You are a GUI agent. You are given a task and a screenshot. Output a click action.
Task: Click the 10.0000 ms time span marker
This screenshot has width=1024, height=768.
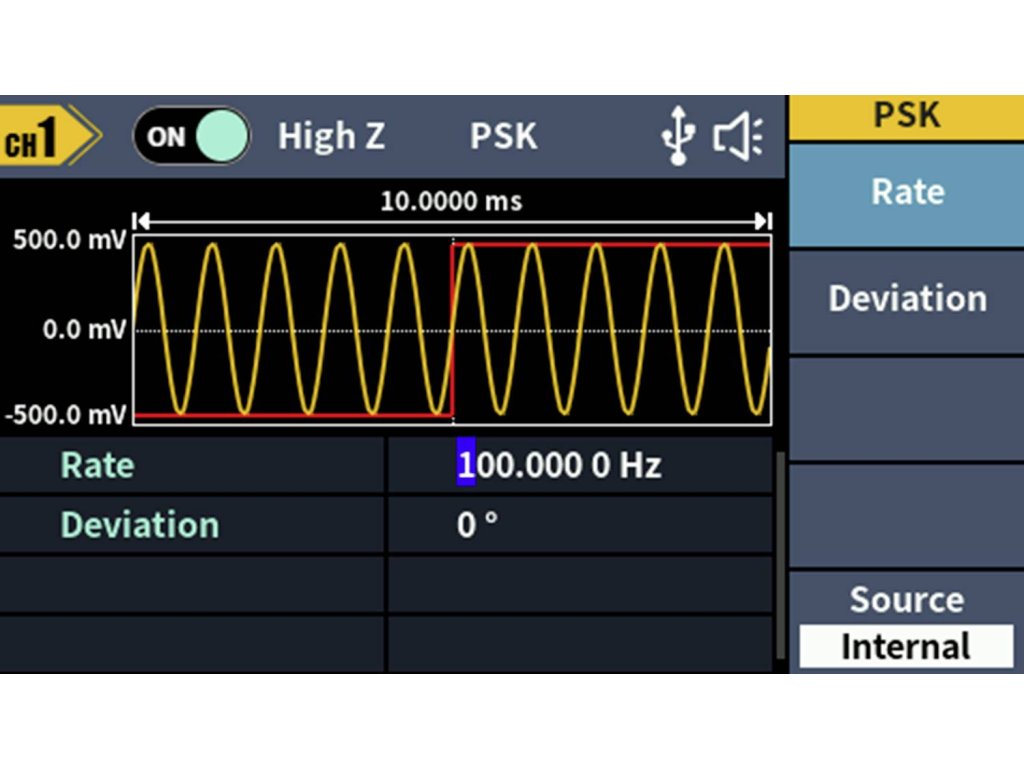[x=451, y=202]
